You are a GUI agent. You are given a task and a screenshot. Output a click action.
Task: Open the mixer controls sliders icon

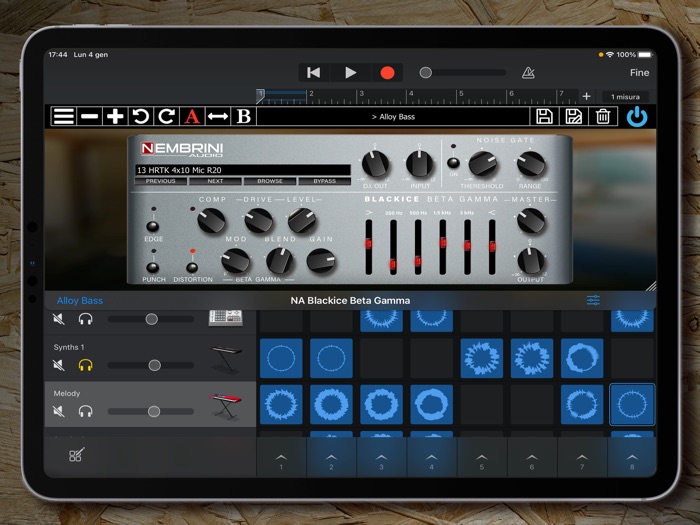tap(593, 300)
